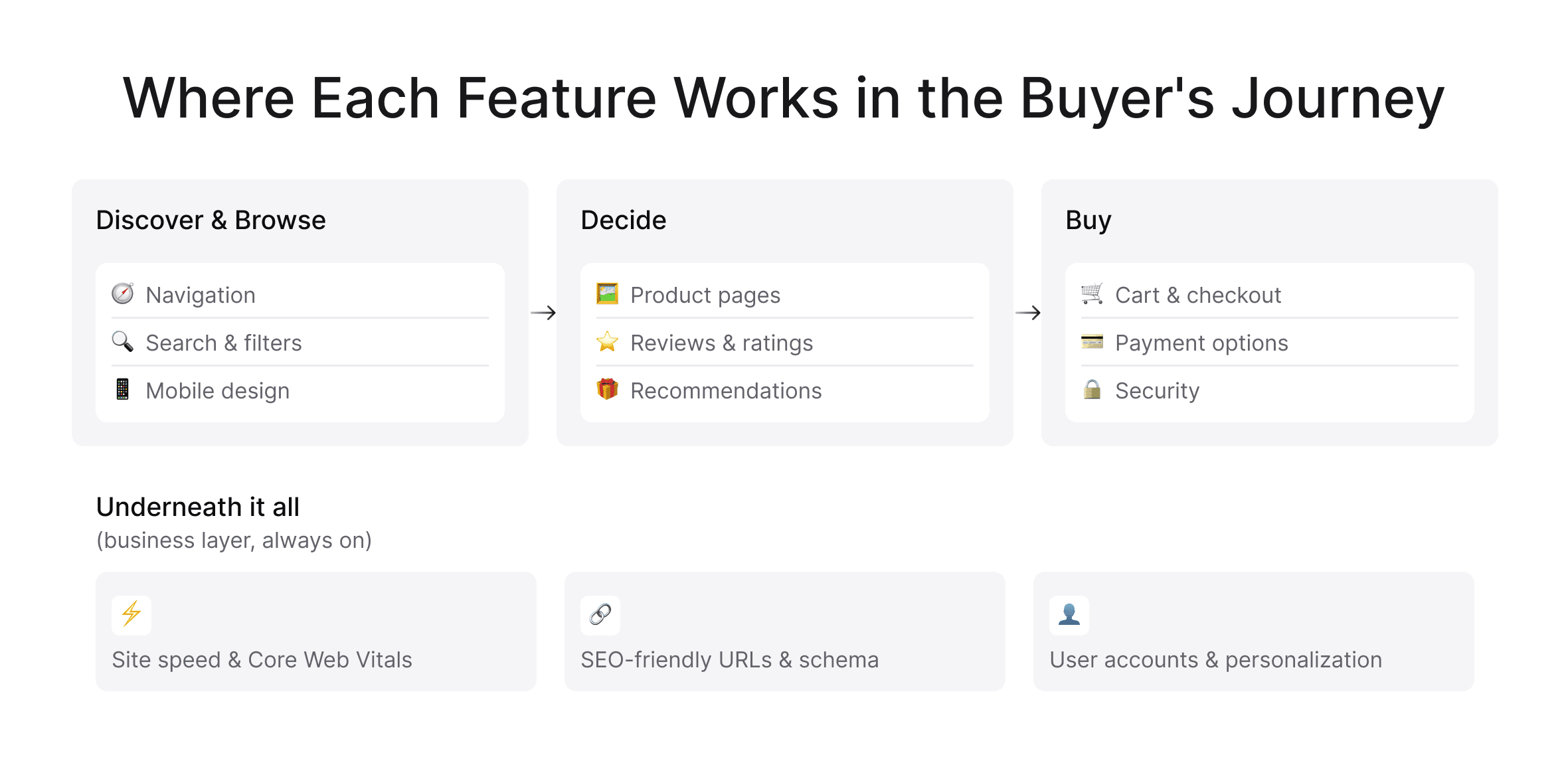This screenshot has width=1568, height=763.
Task: Select the Cart & checkout text
Action: [1198, 295]
